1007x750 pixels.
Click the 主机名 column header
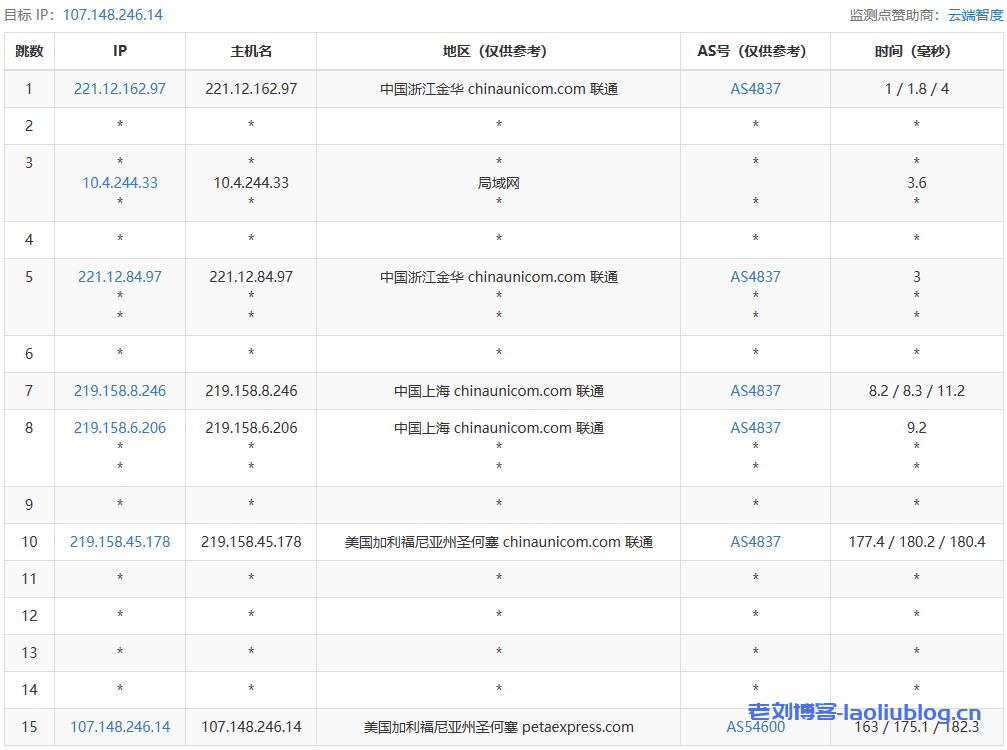(x=251, y=51)
